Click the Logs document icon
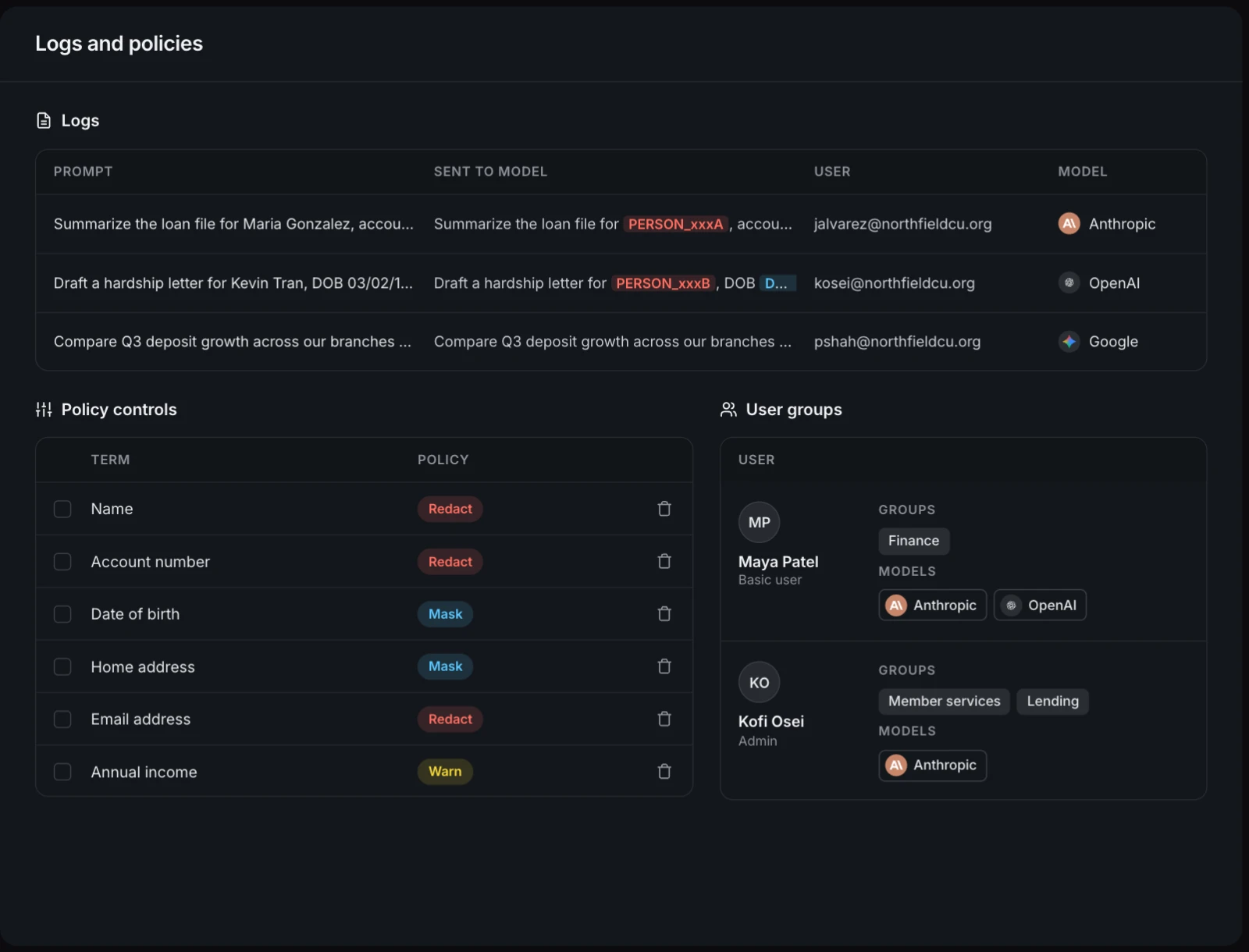Screen dimensions: 1249x952 click(x=44, y=120)
